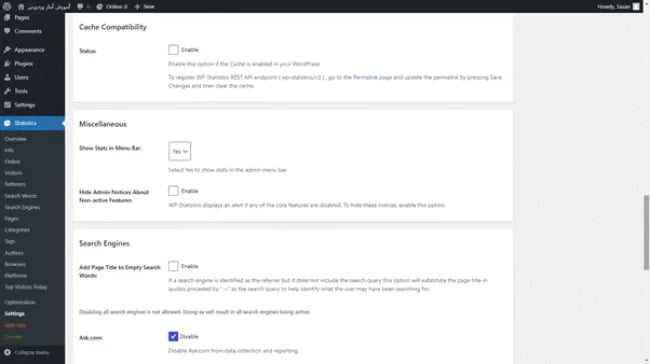This screenshot has width=650, height=364.
Task: Select Search Engines in Statistics submenu
Action: tap(22, 207)
